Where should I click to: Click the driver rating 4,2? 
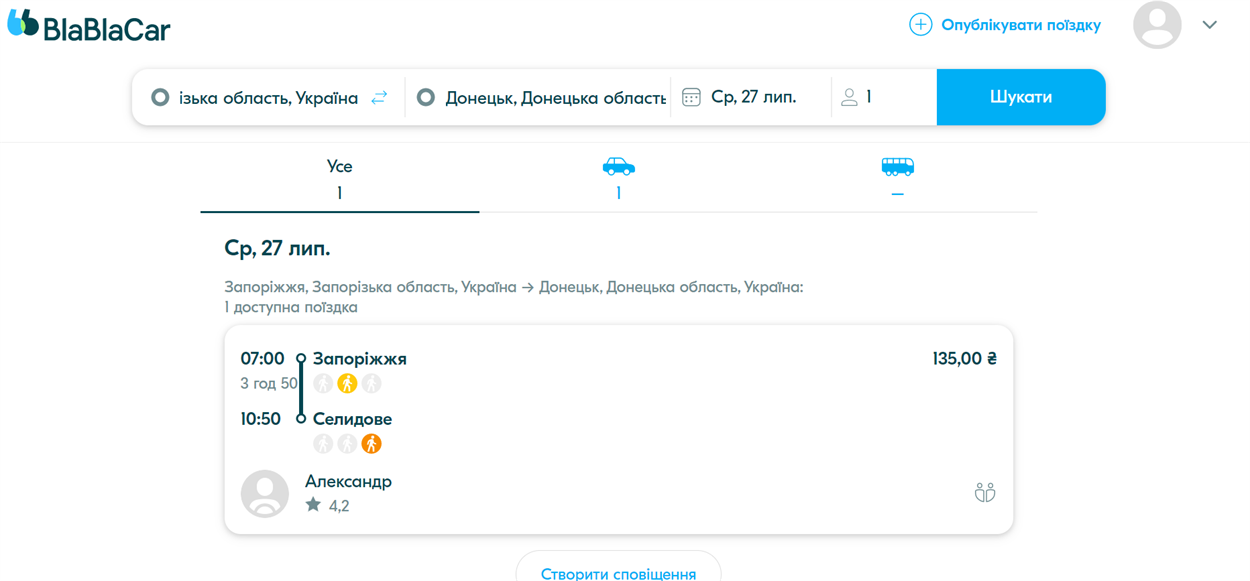339,506
